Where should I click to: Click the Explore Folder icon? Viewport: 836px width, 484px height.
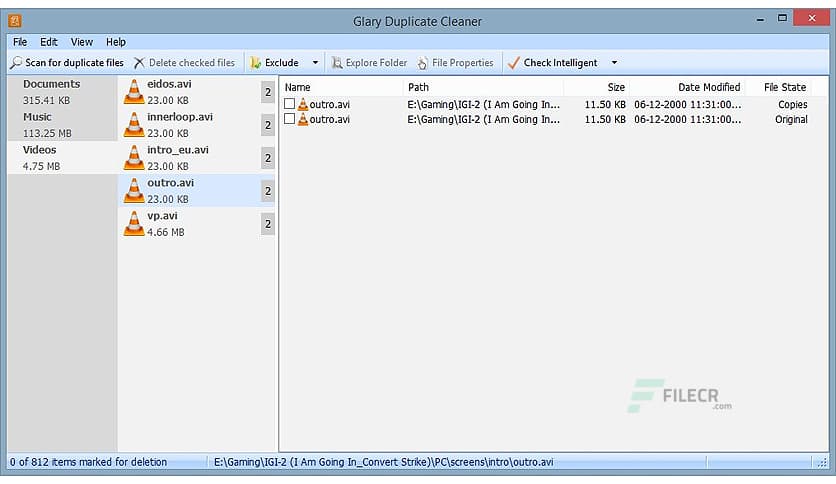[337, 63]
